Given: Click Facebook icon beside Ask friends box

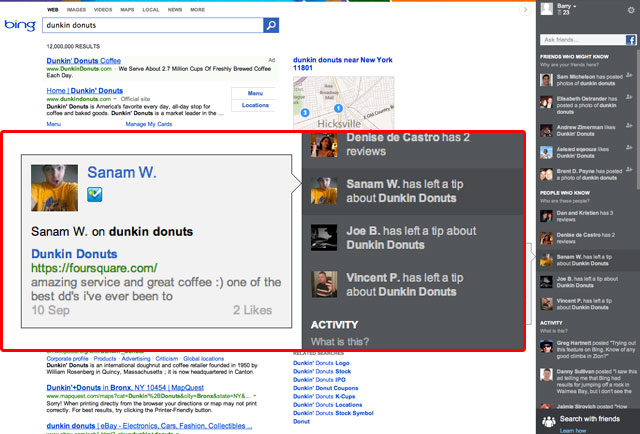Looking at the screenshot, I should 631,40.
